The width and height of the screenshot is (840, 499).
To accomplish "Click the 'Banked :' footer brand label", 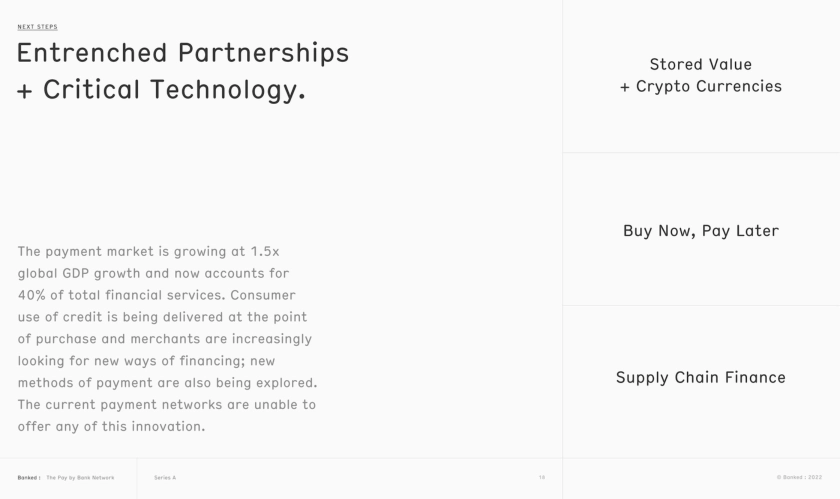I will (29, 478).
